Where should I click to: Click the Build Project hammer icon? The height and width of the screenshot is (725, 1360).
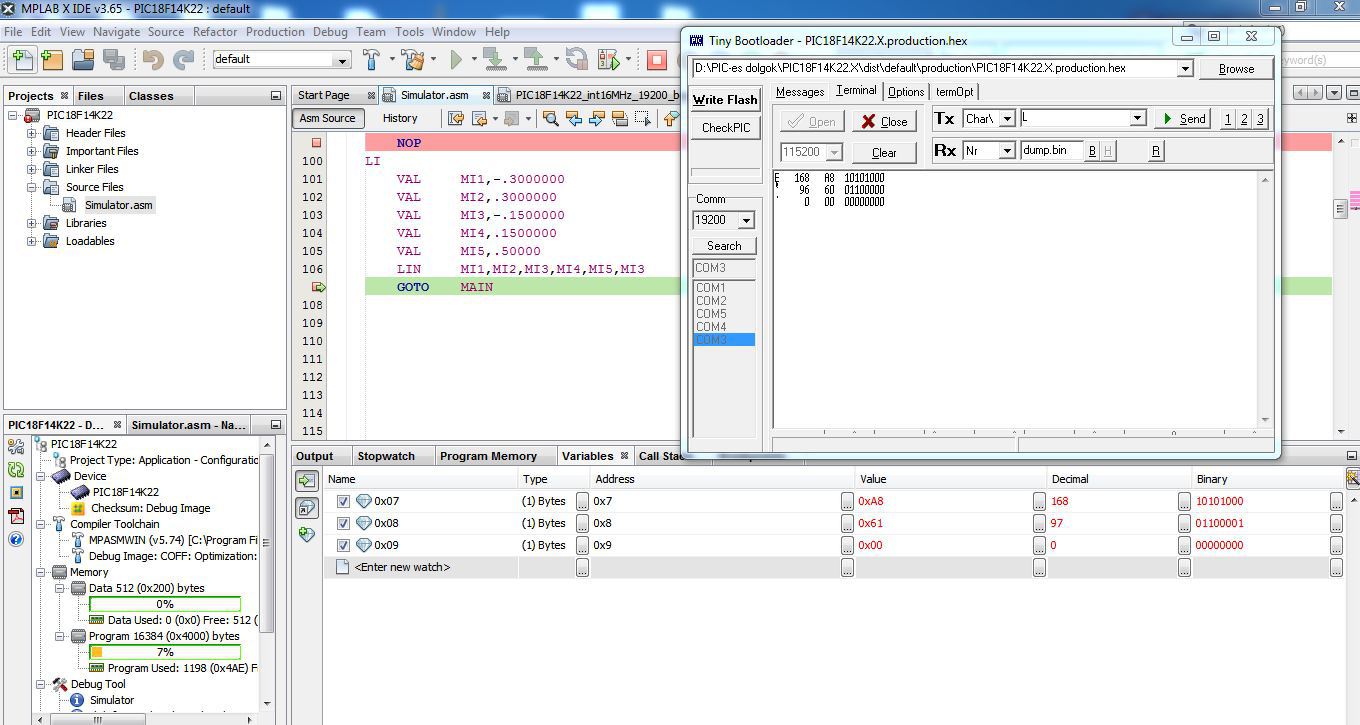[373, 60]
